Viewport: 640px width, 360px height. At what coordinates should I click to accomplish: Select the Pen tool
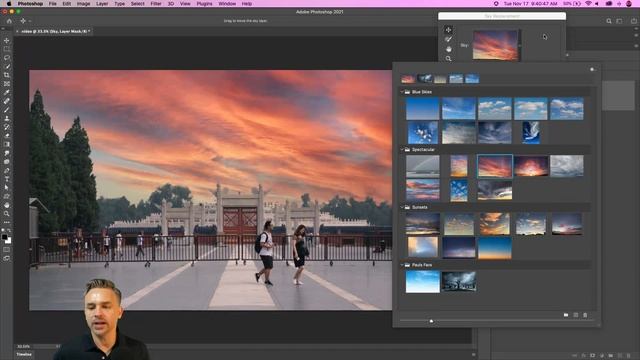click(7, 170)
